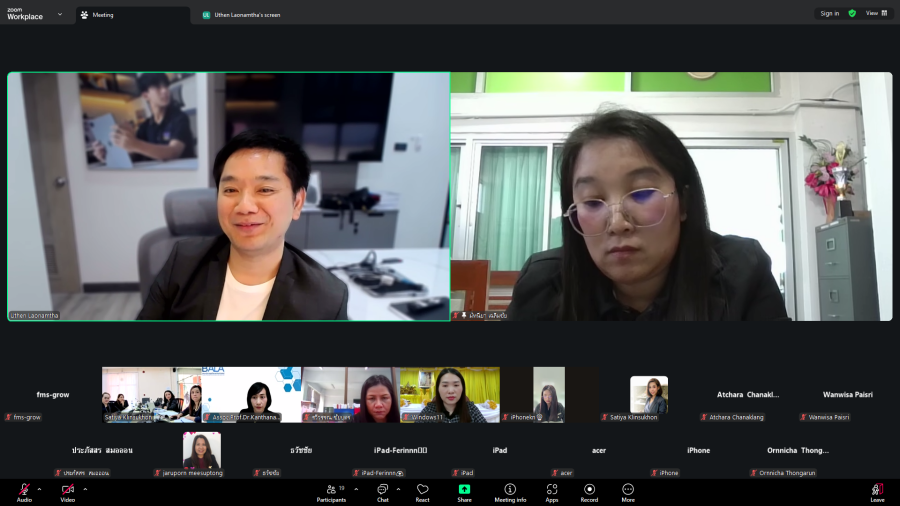
Task: Click the green encryption shield icon
Action: [852, 13]
